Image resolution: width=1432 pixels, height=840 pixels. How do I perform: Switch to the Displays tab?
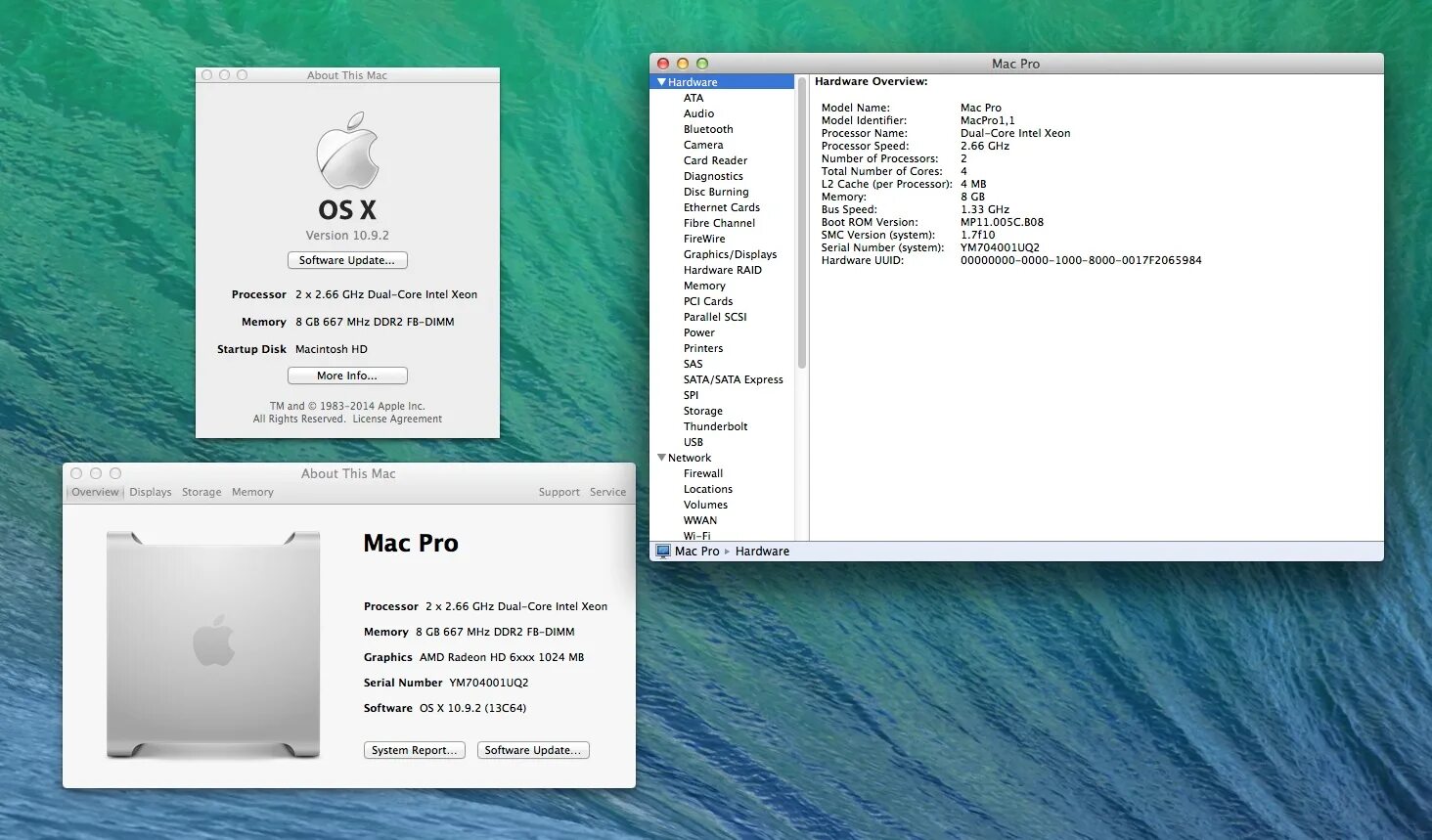coord(151,492)
